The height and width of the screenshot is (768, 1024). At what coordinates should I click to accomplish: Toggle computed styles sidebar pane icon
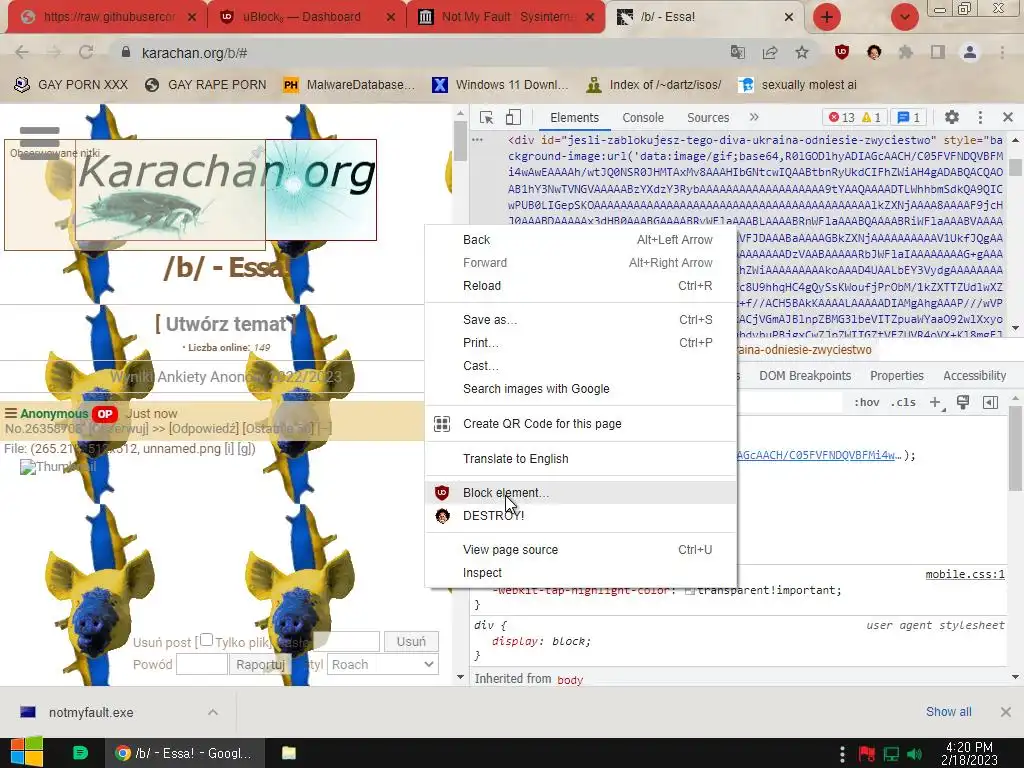click(990, 402)
